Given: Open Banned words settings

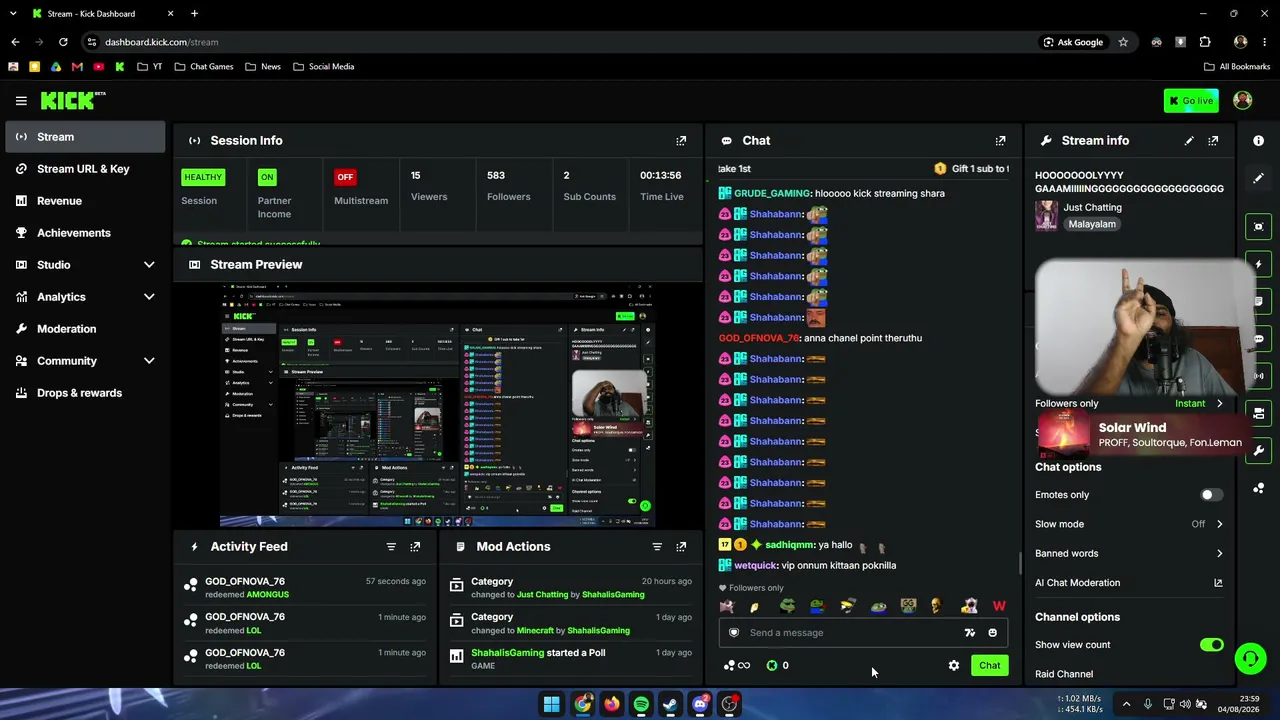Looking at the screenshot, I should tap(1129, 553).
